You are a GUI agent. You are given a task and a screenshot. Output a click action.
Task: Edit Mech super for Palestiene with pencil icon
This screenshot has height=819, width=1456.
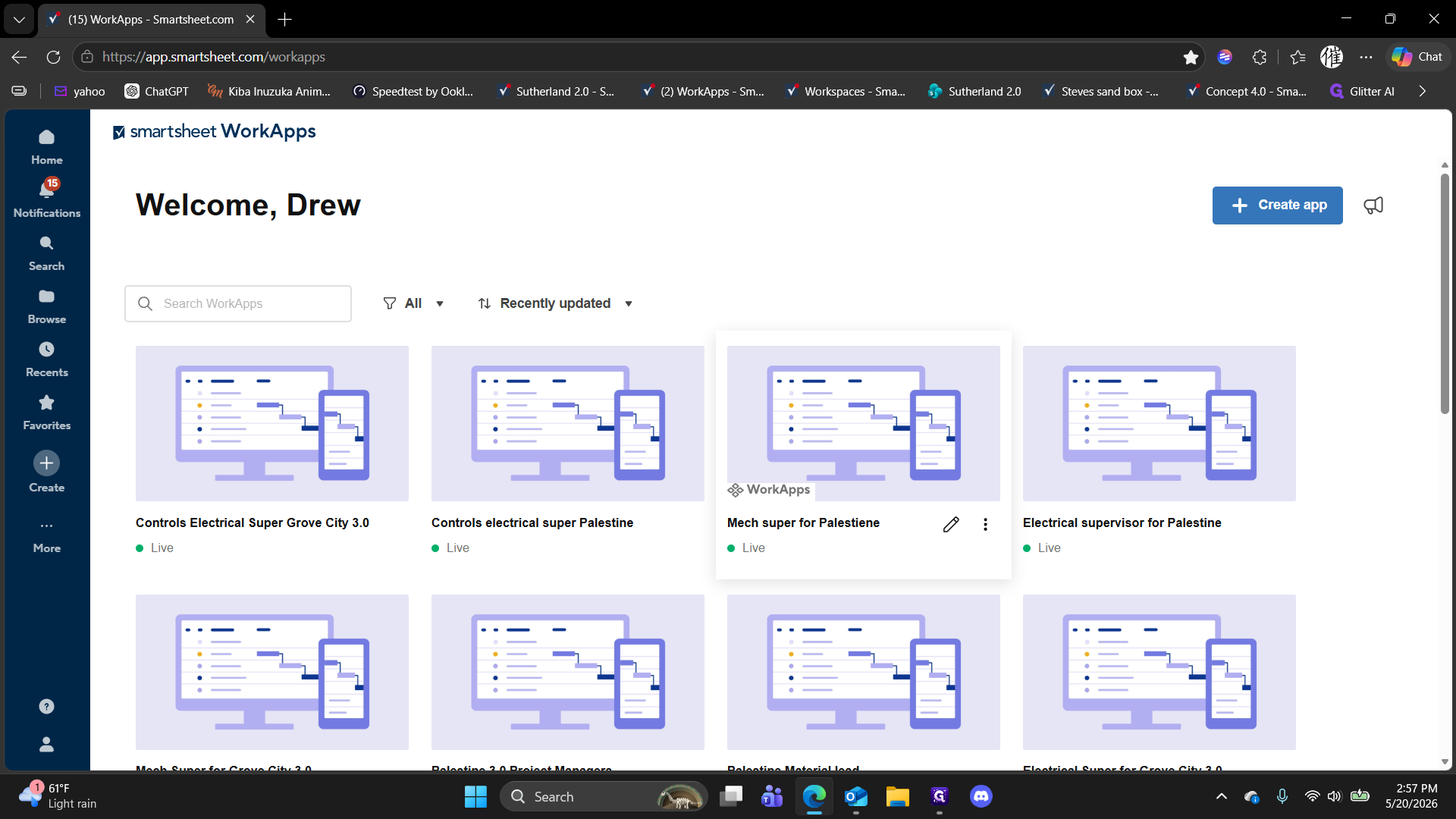(951, 525)
